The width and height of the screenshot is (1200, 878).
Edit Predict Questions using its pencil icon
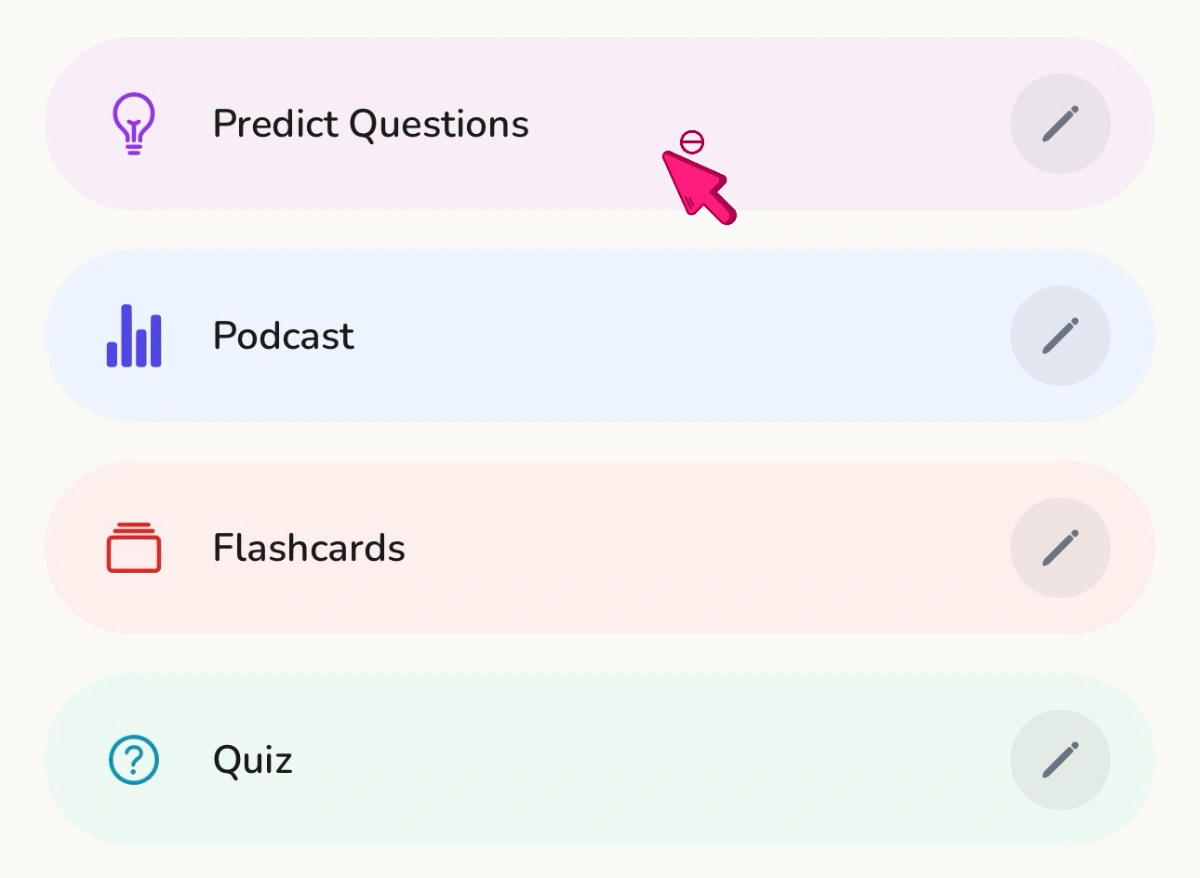[x=1060, y=124]
